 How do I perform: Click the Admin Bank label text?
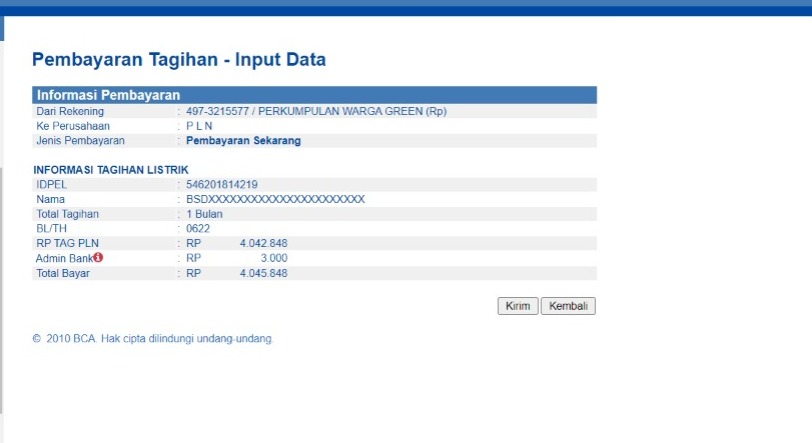tap(63, 258)
